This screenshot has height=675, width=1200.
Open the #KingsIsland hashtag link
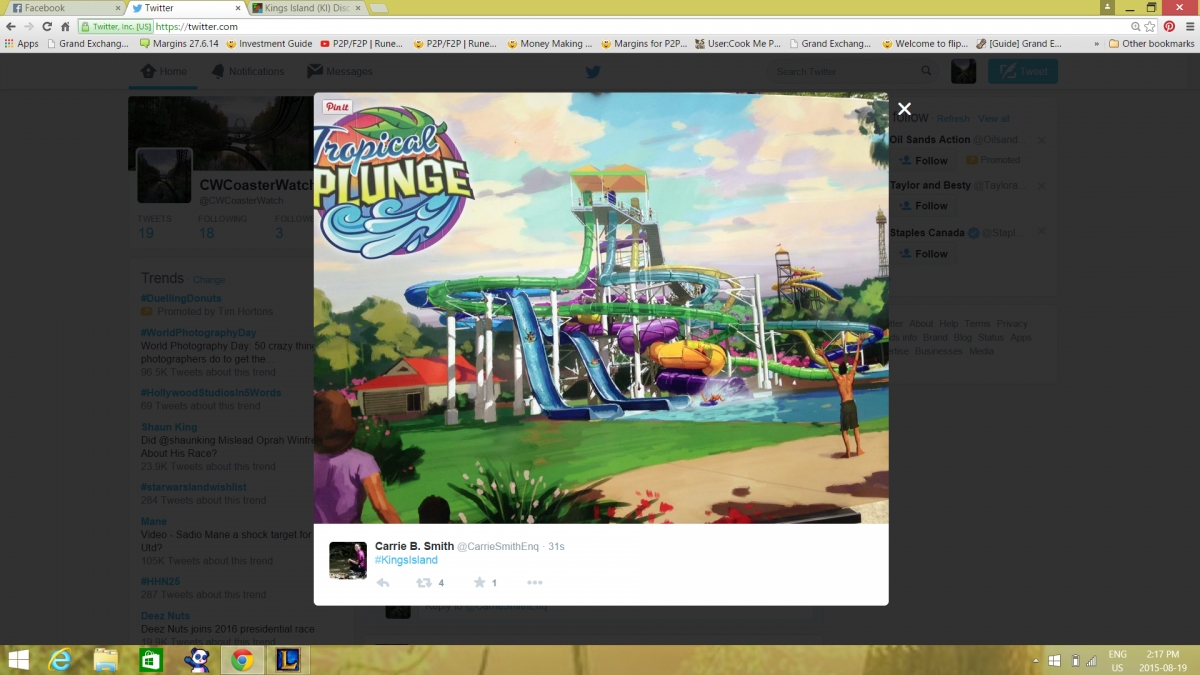[x=406, y=560]
